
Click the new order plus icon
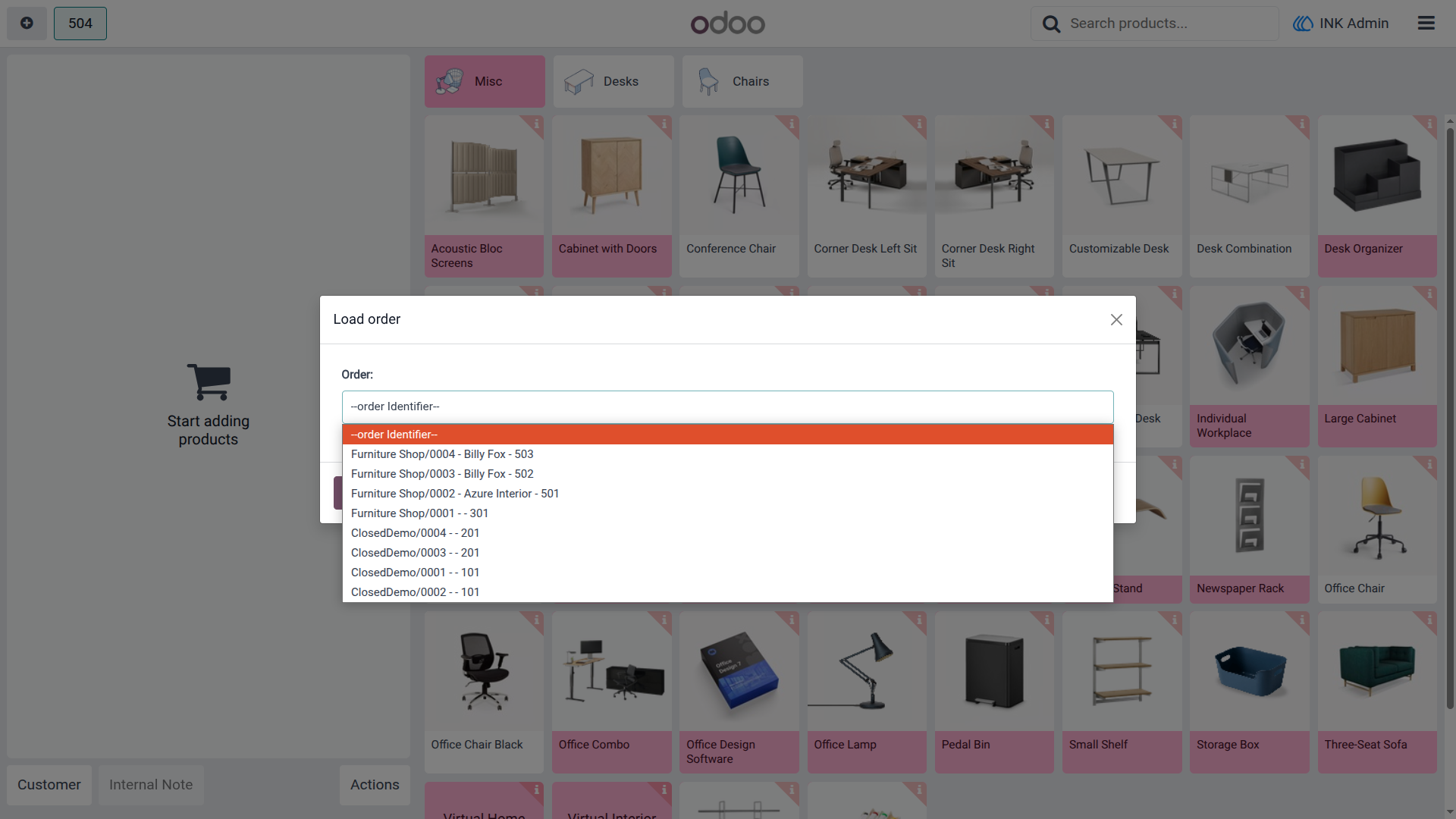coord(27,24)
